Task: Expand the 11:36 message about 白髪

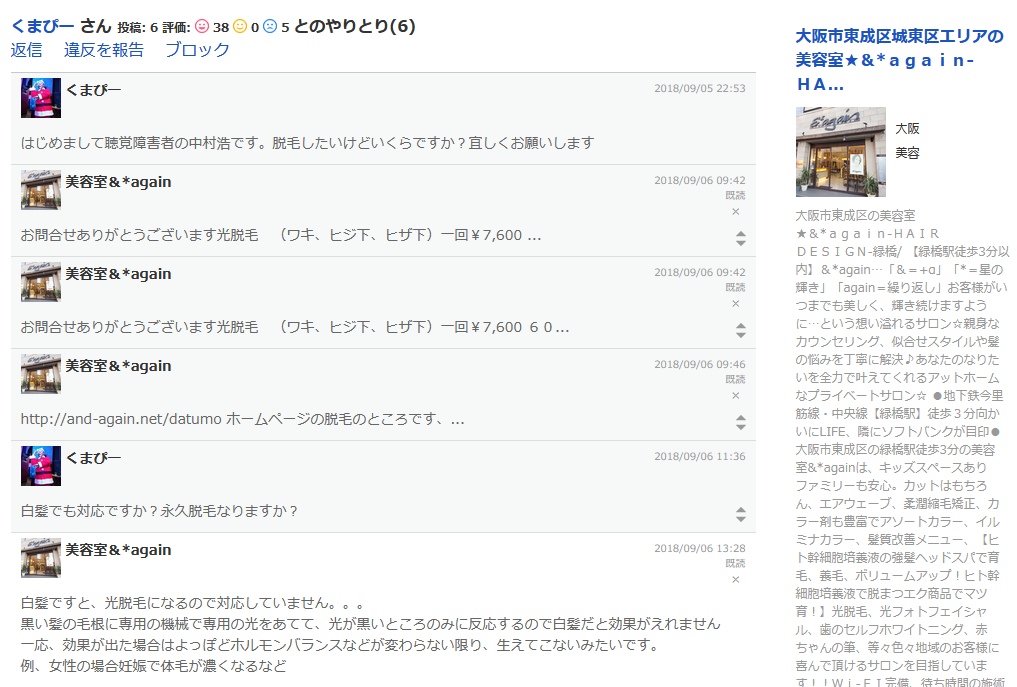Action: click(x=741, y=514)
